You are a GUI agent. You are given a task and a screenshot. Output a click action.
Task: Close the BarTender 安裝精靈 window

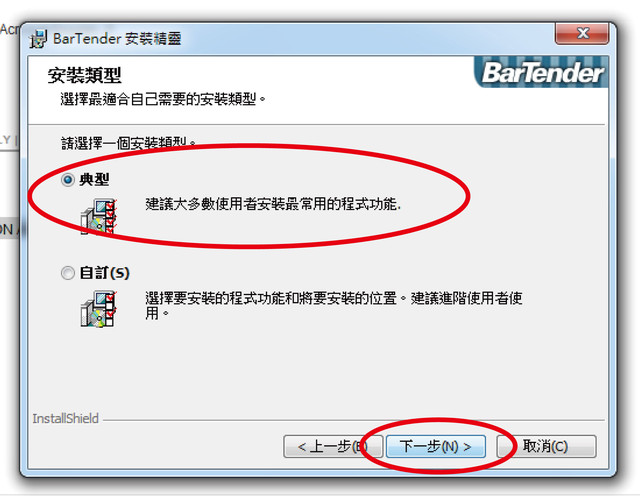582,33
